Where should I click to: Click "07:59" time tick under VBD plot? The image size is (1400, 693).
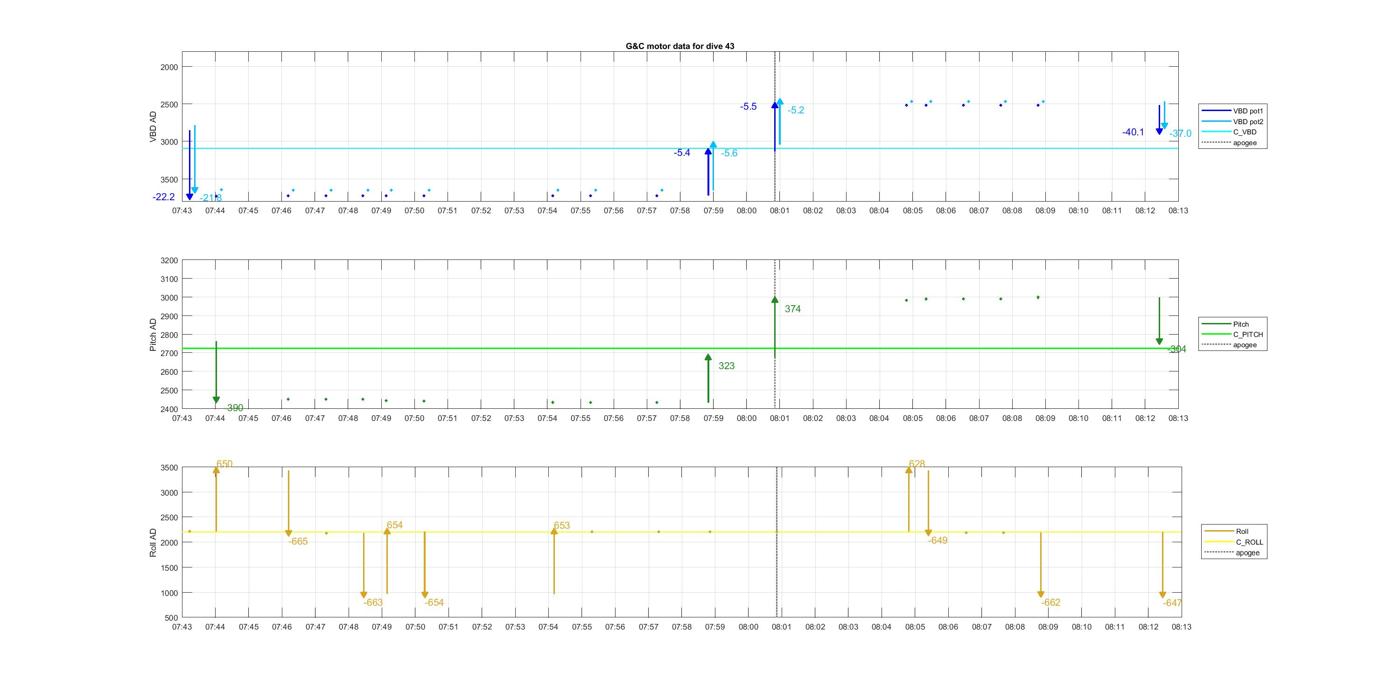(x=713, y=211)
